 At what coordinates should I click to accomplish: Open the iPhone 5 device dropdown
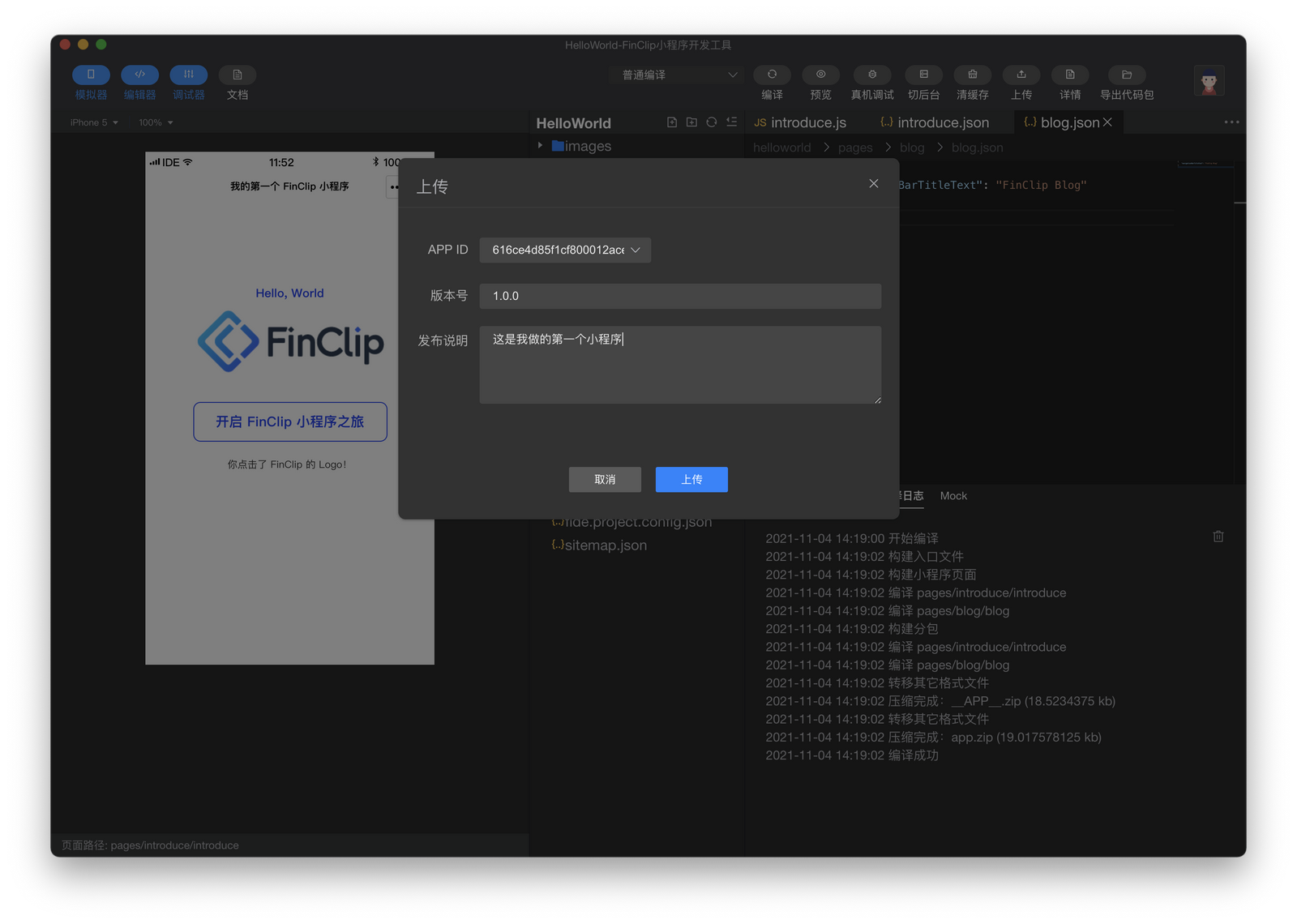[94, 122]
